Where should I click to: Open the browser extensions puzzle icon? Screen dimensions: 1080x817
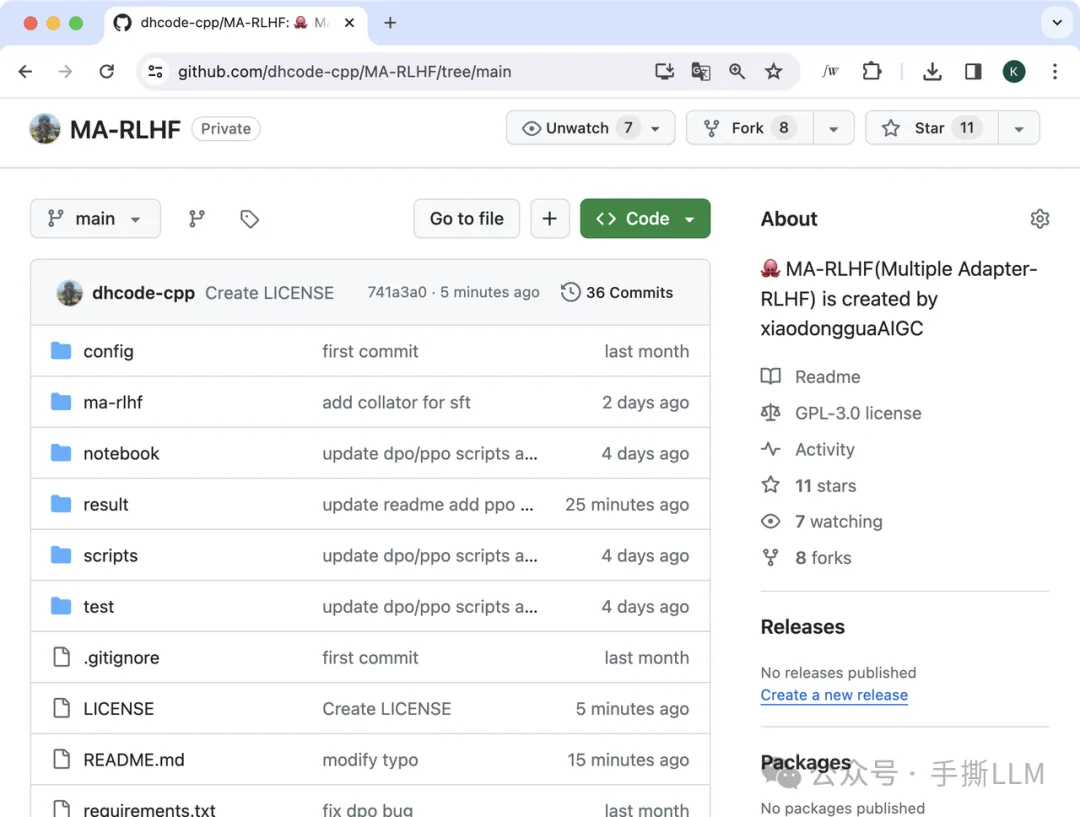pyautogui.click(x=871, y=72)
